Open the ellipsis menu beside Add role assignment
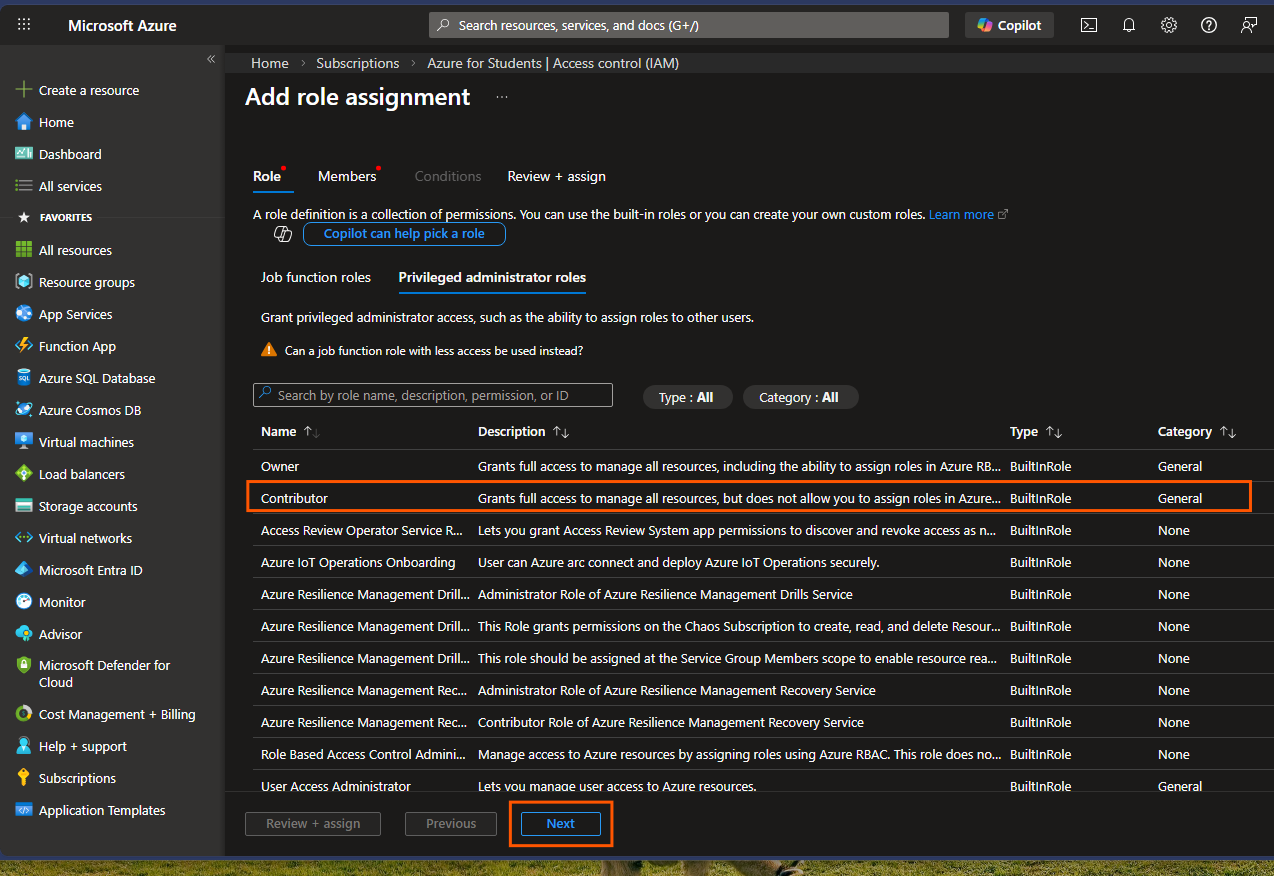 502,97
